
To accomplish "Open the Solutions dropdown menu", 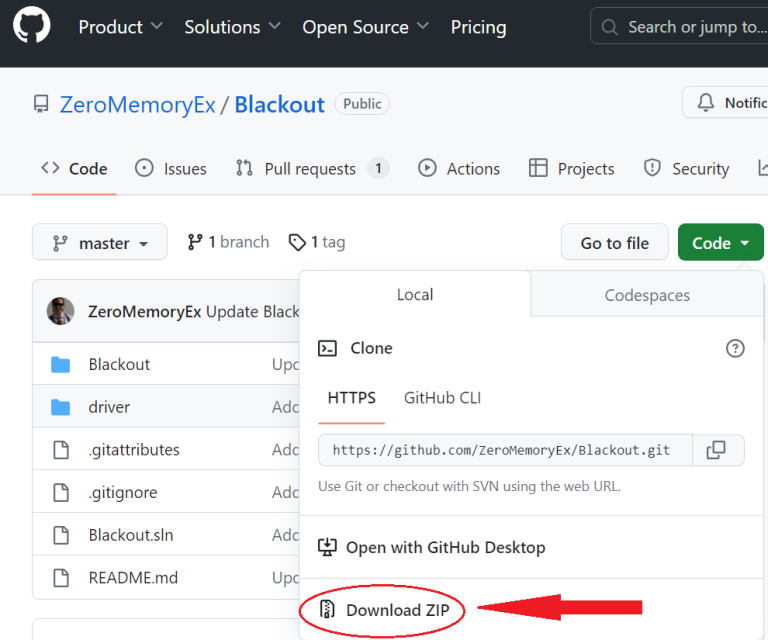I will (x=232, y=27).
